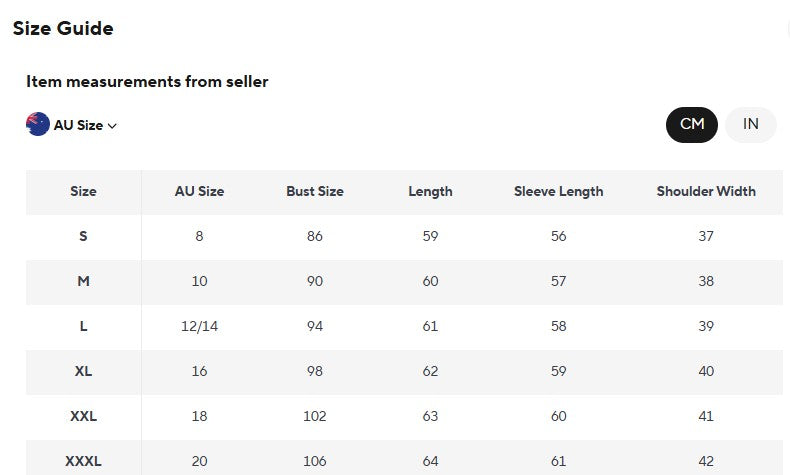Select the XXXL size row label
This screenshot has width=790, height=475.
point(83,461)
